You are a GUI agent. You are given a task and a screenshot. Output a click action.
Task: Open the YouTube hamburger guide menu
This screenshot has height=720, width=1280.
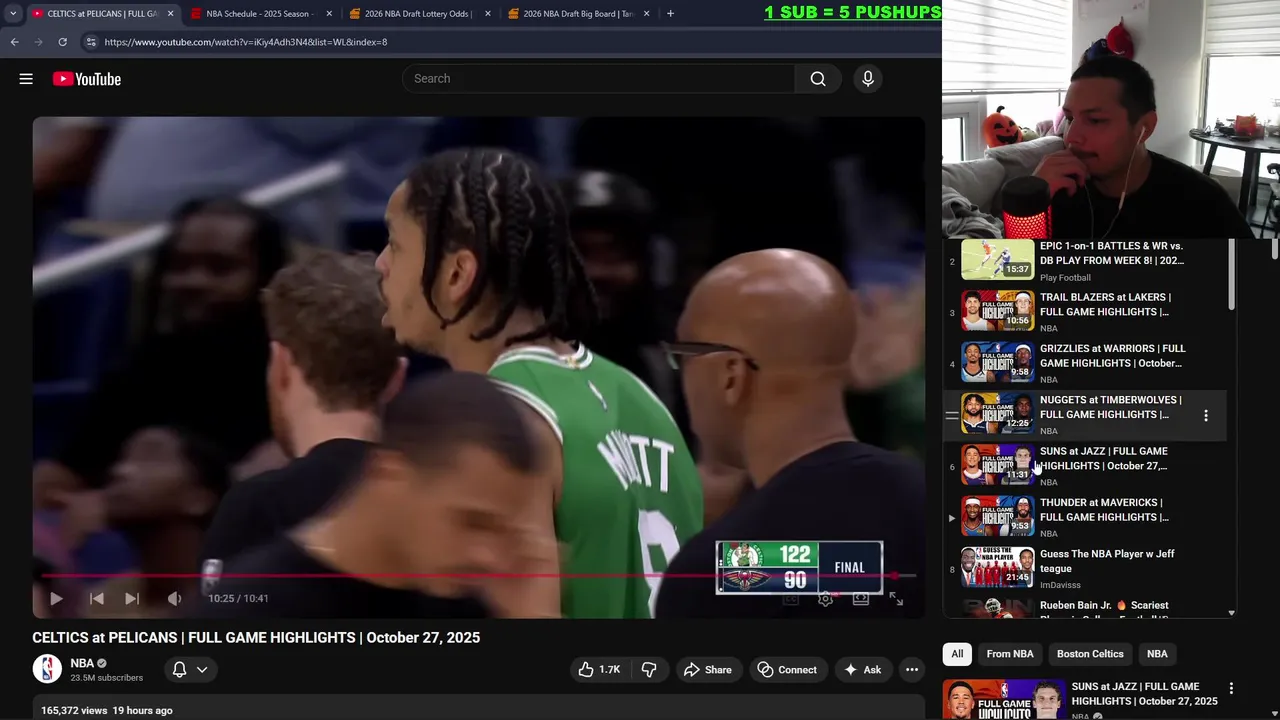pyautogui.click(x=26, y=79)
